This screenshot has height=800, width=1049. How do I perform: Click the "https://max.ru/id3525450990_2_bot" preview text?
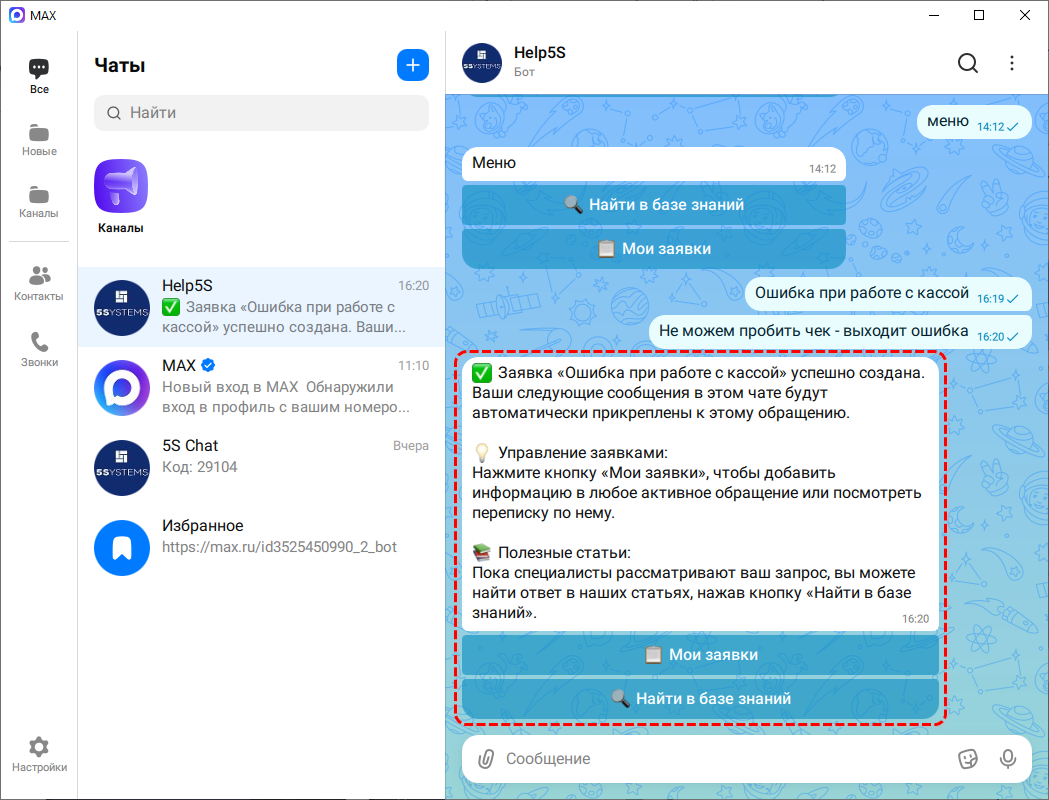pyautogui.click(x=279, y=547)
